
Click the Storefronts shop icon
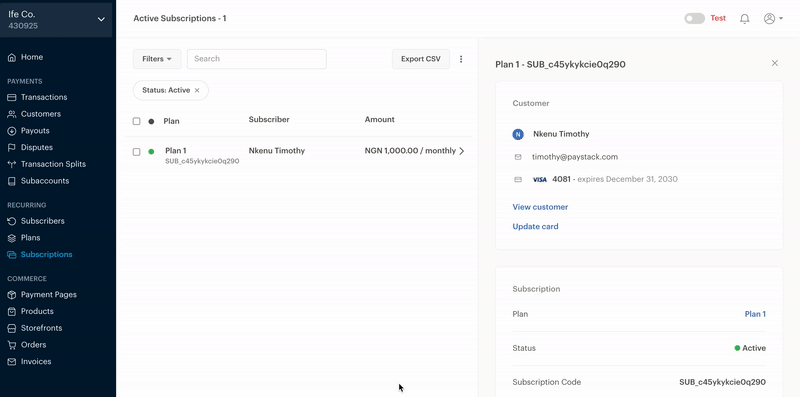pos(12,328)
